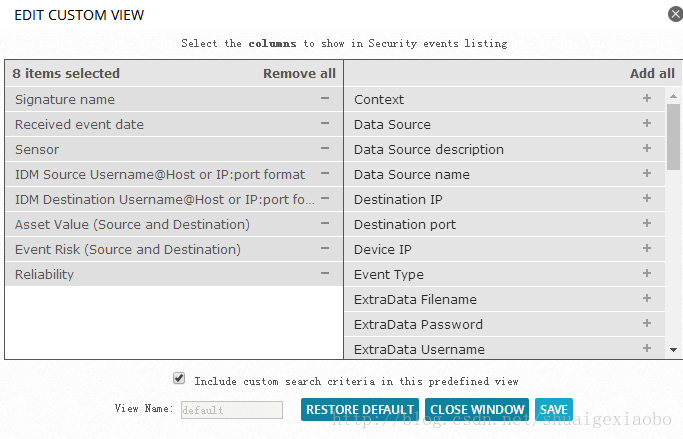Toggle Include custom search criteria checkbox
The height and width of the screenshot is (439, 683).
(x=179, y=378)
